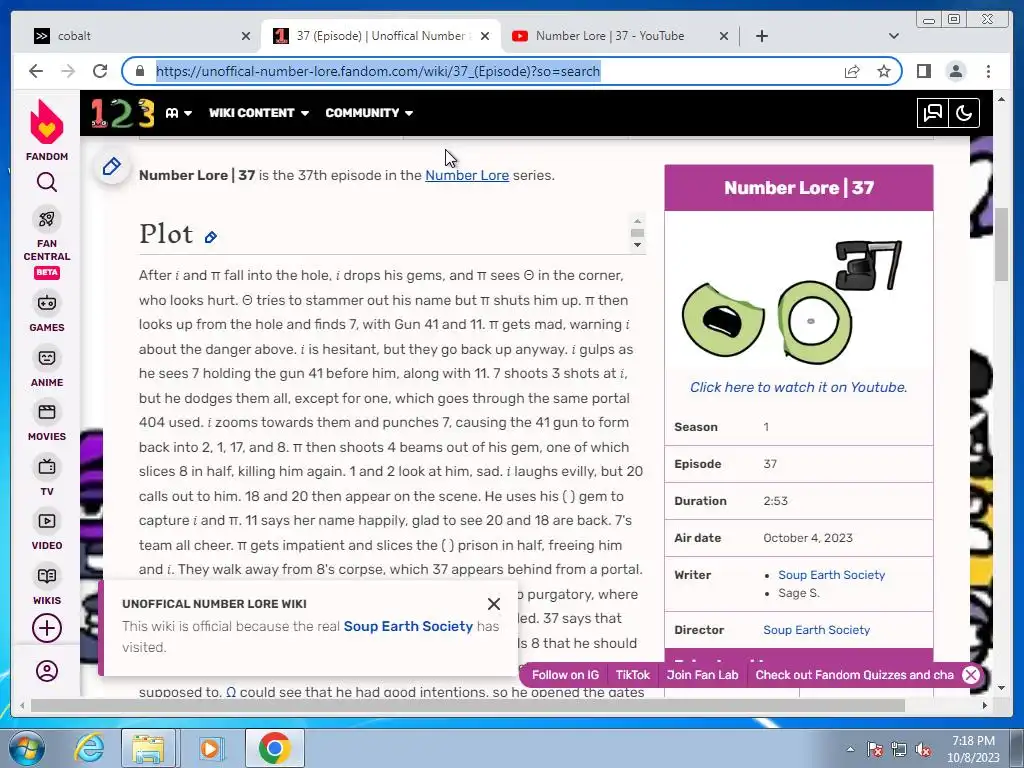Open the Fandom sidebar search magnifier
This screenshot has width=1024, height=768.
pos(46,182)
